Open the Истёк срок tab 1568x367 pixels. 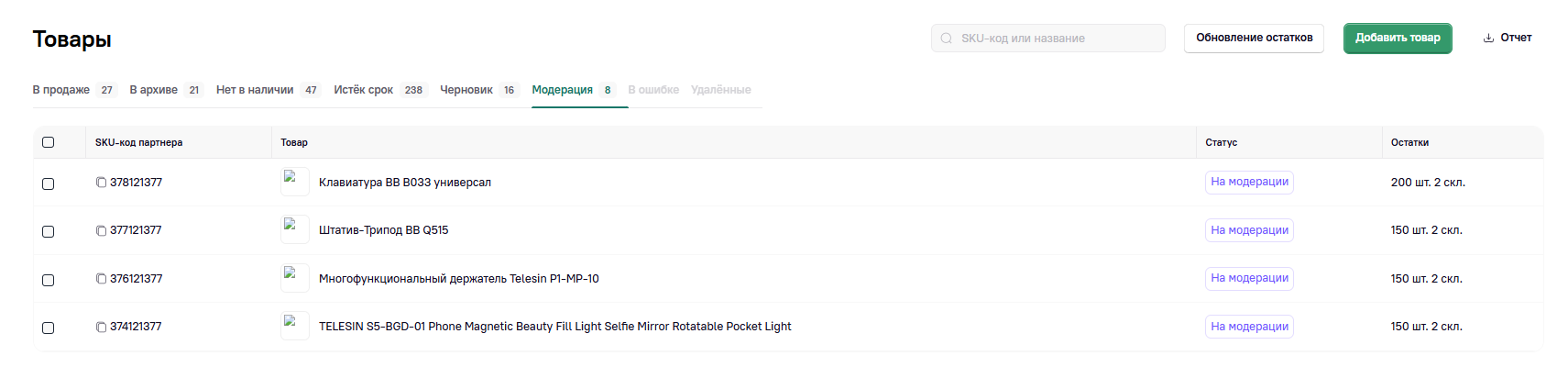click(x=364, y=90)
